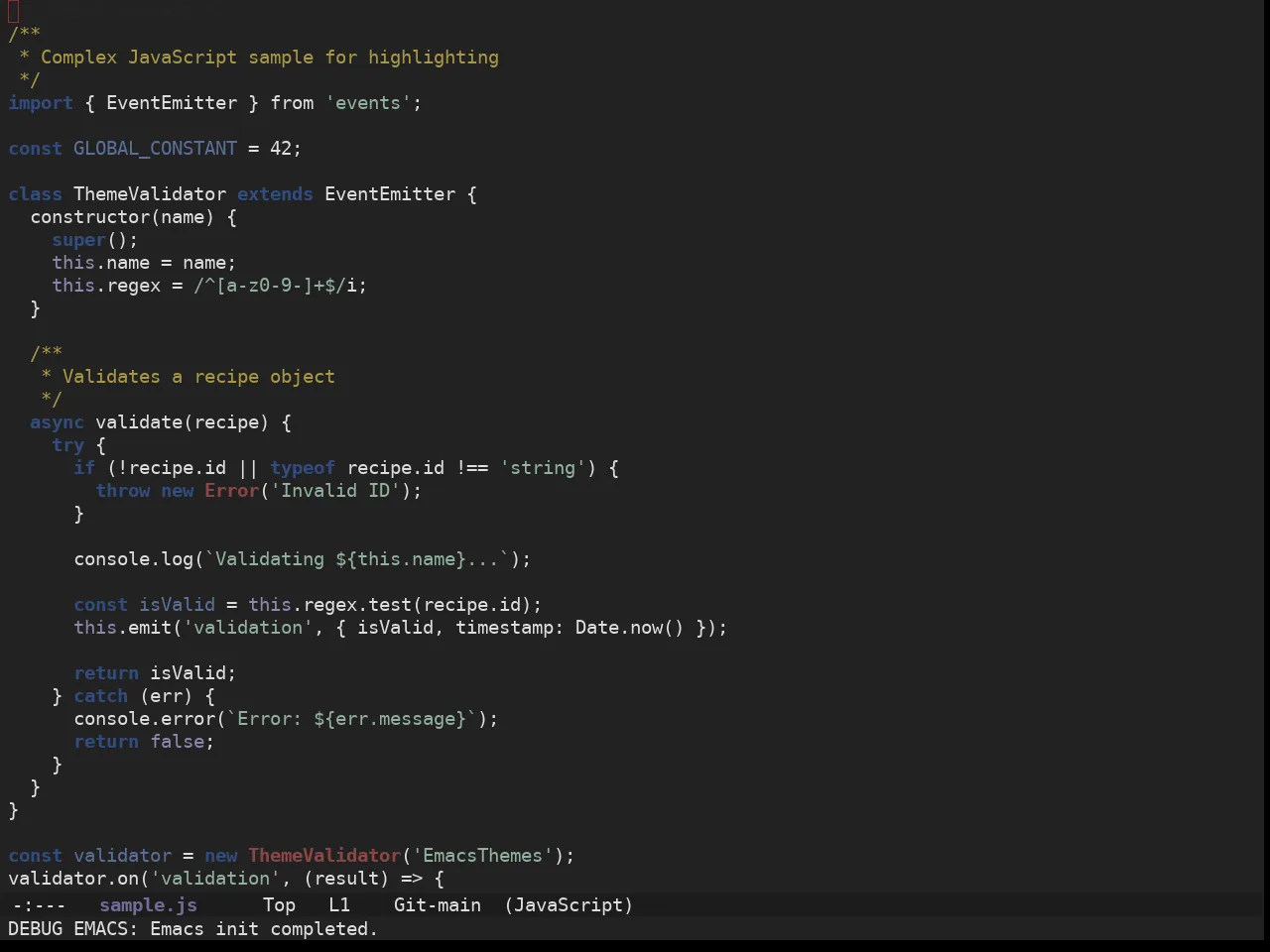Click the 'Invalid ID' error string
1270x952 pixels.
(335, 490)
